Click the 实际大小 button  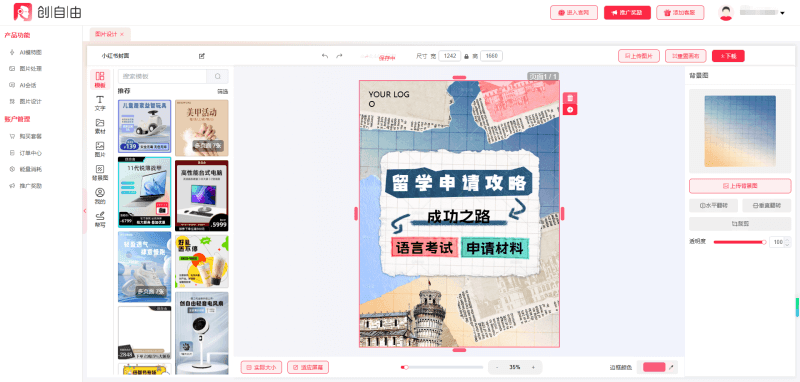pos(261,367)
